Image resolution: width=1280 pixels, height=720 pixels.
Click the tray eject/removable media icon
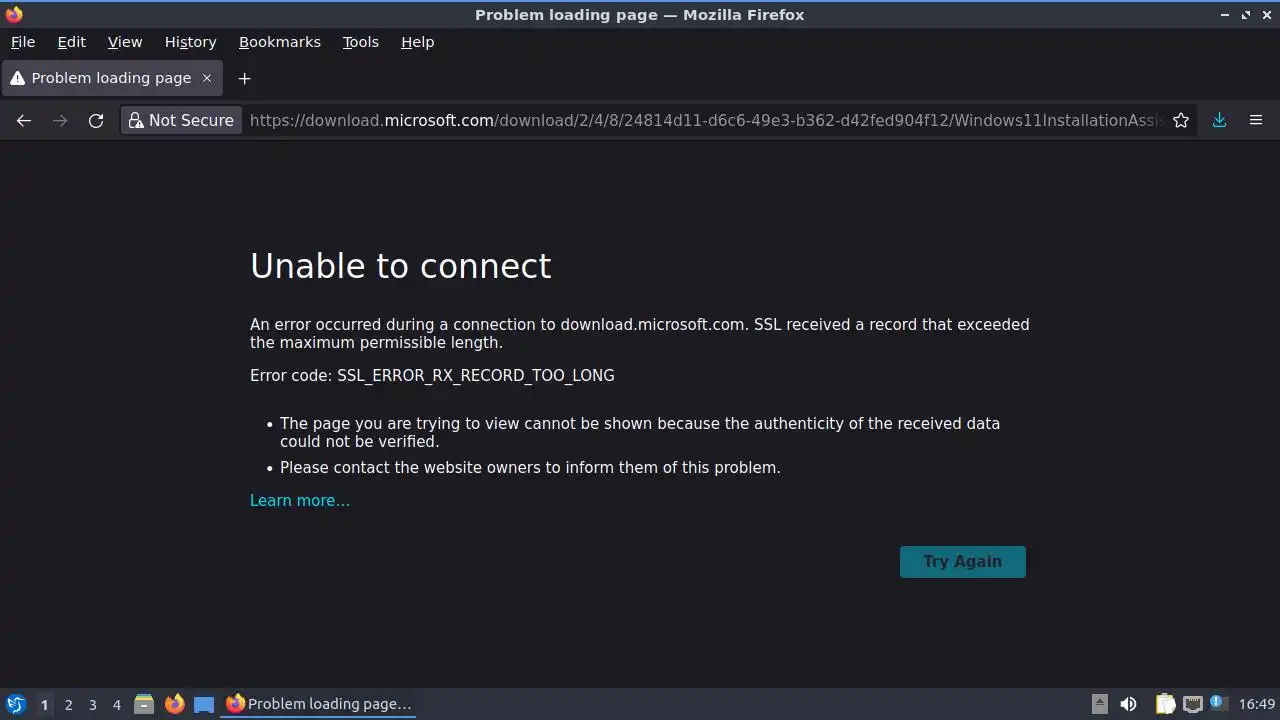(x=1099, y=704)
